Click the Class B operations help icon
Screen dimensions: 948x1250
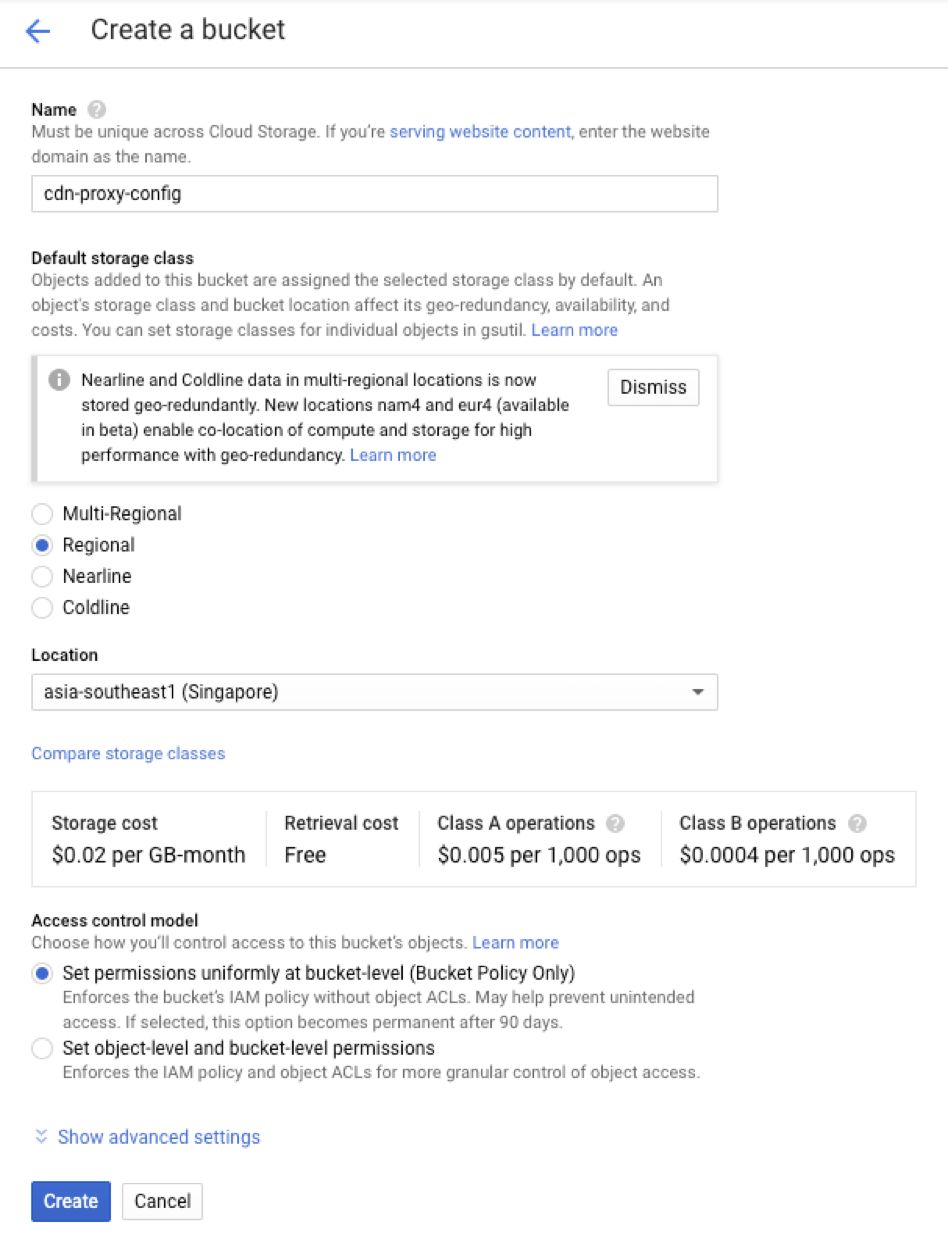pyautogui.click(x=857, y=824)
